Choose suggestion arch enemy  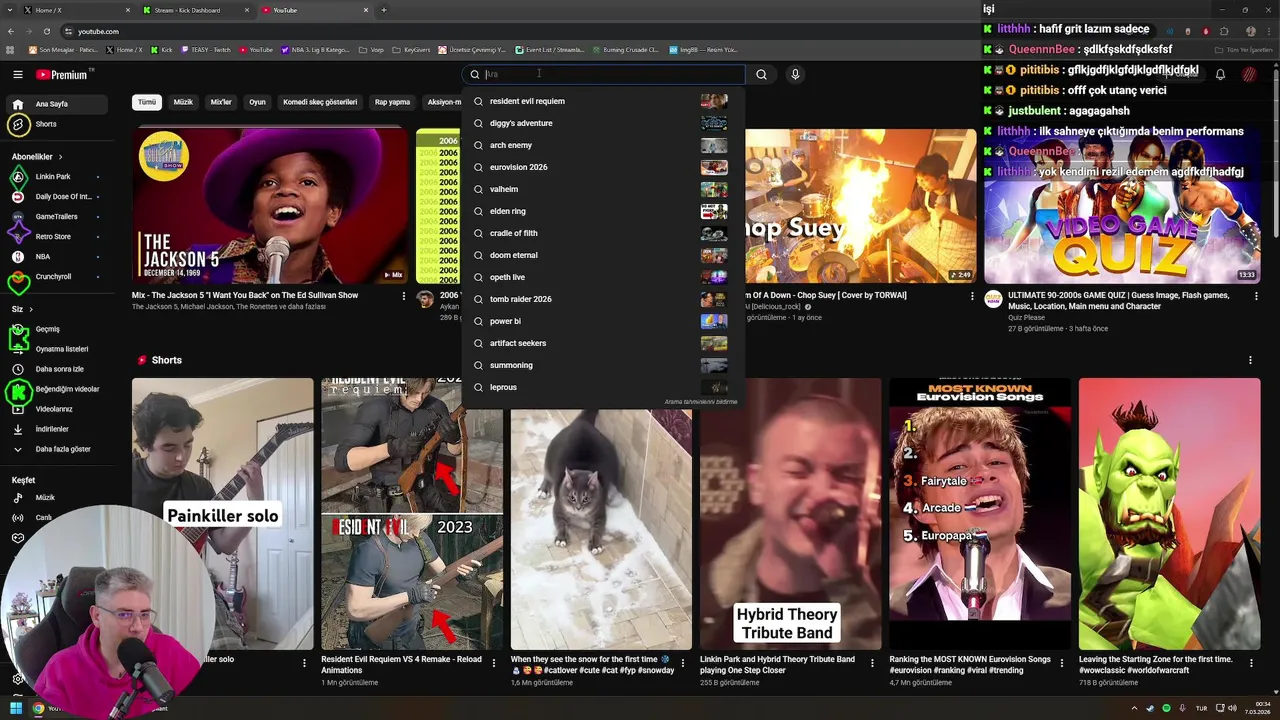(x=601, y=145)
